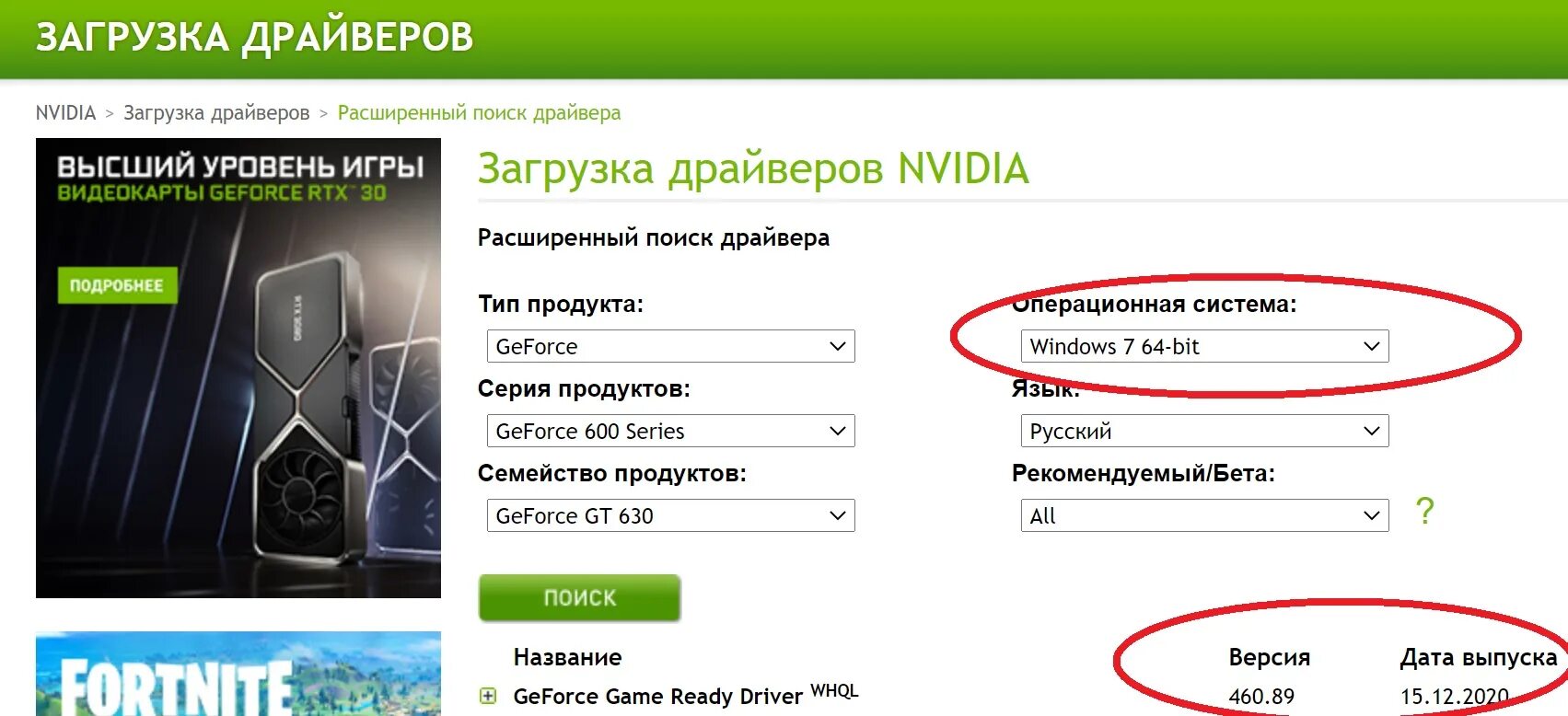This screenshot has height=716, width=1568.
Task: Open the GeForce RTX 30 banner image
Action: (238, 368)
